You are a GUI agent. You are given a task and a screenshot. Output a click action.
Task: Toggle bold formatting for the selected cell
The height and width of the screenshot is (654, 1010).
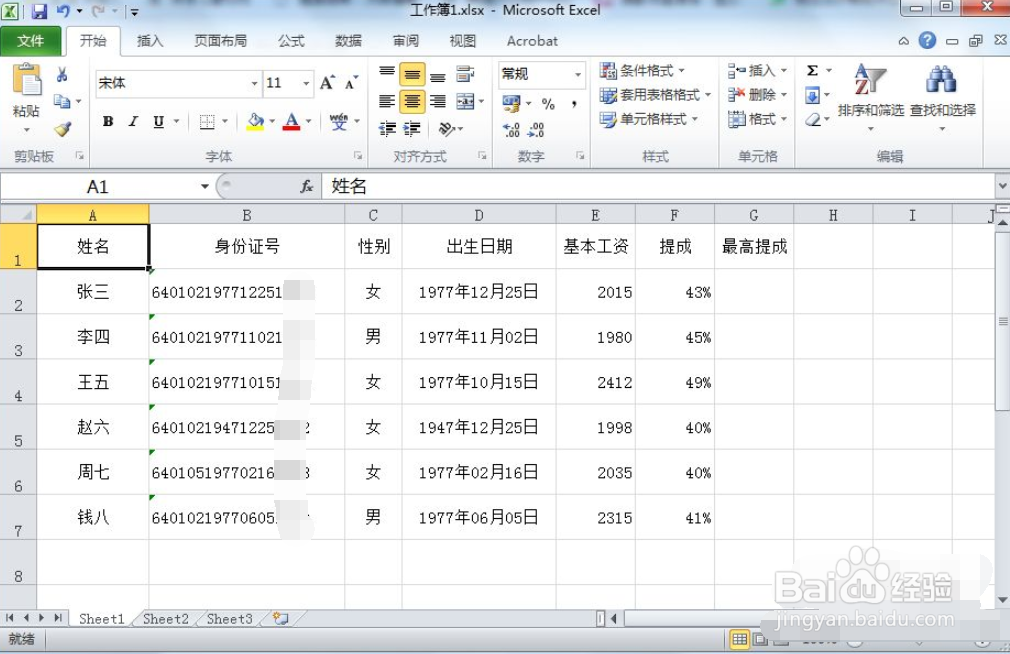(107, 121)
